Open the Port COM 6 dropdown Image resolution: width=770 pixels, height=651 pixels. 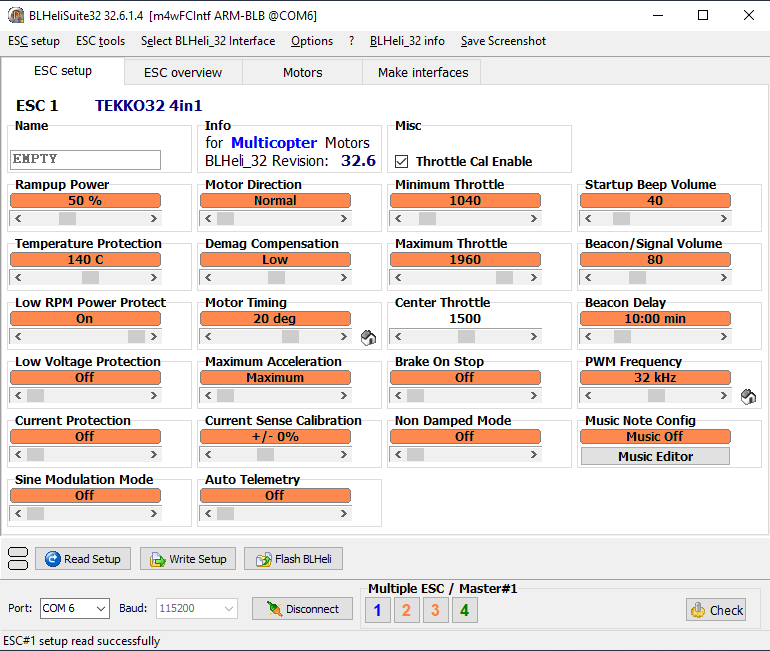(101, 609)
